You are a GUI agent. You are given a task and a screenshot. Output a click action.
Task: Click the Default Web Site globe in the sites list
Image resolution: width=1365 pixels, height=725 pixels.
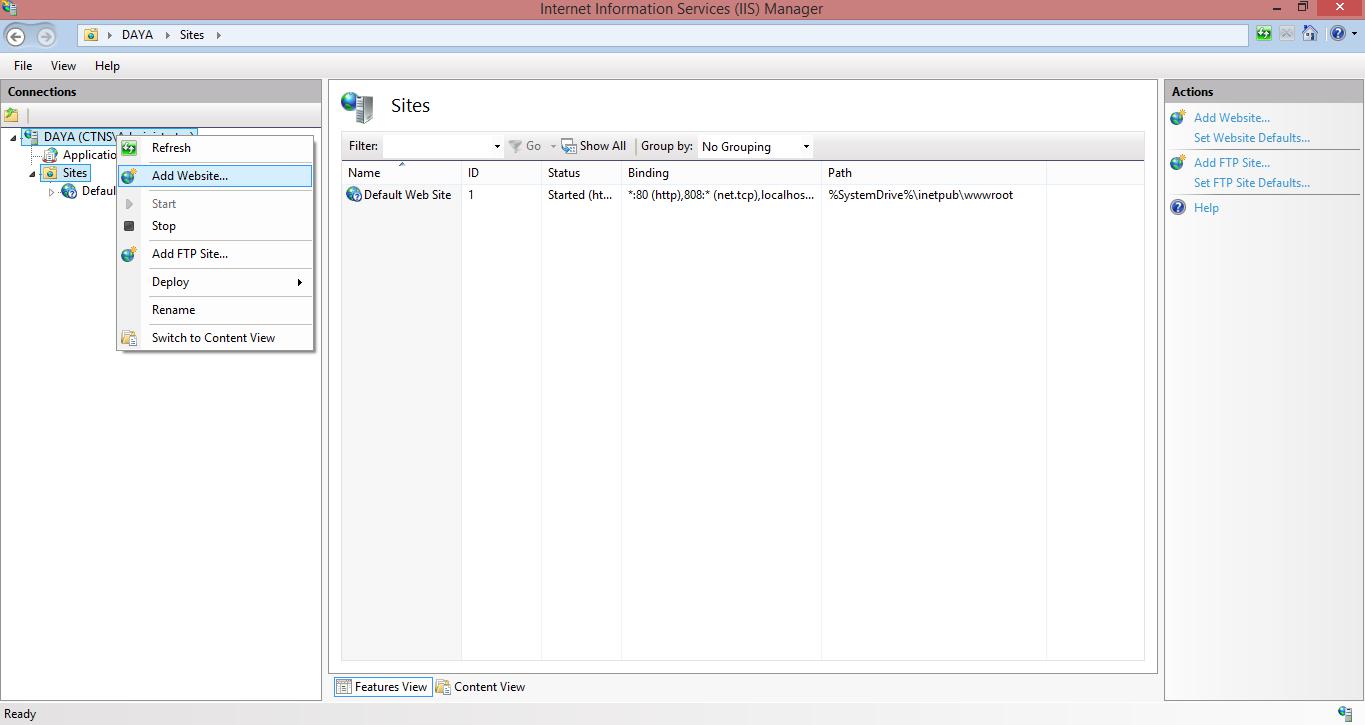tap(354, 195)
